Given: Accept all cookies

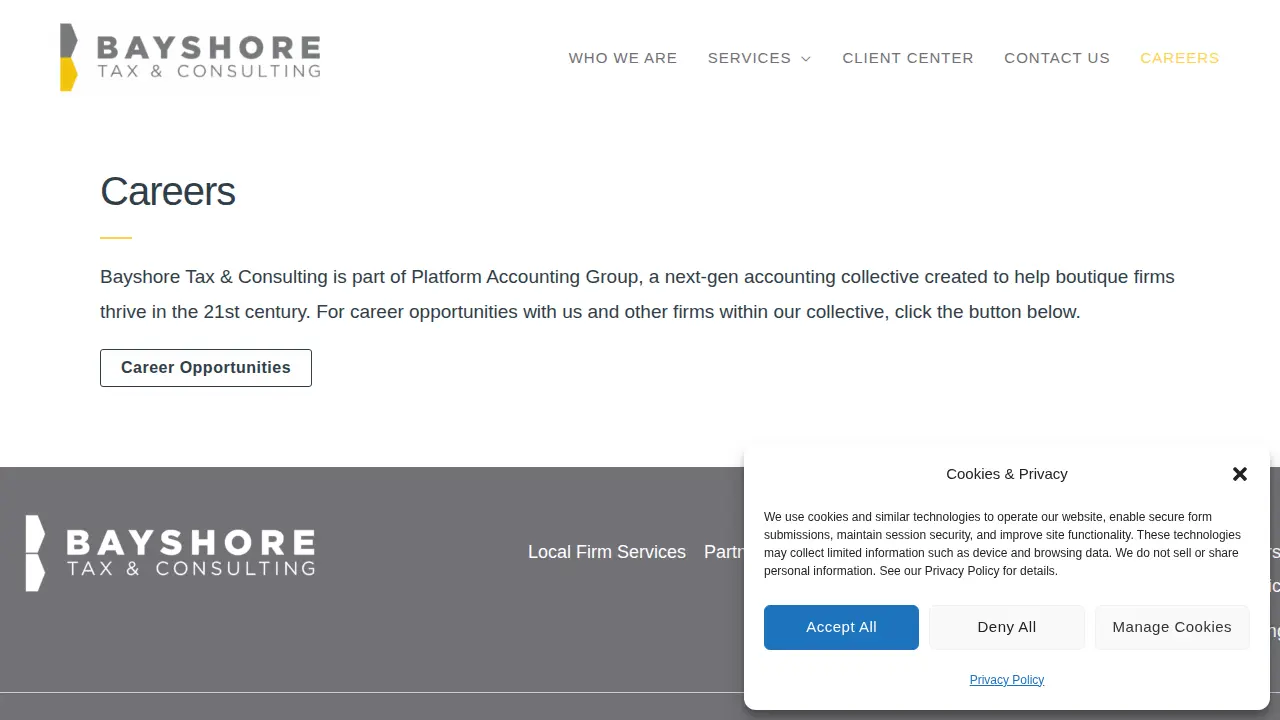Looking at the screenshot, I should click(x=841, y=627).
